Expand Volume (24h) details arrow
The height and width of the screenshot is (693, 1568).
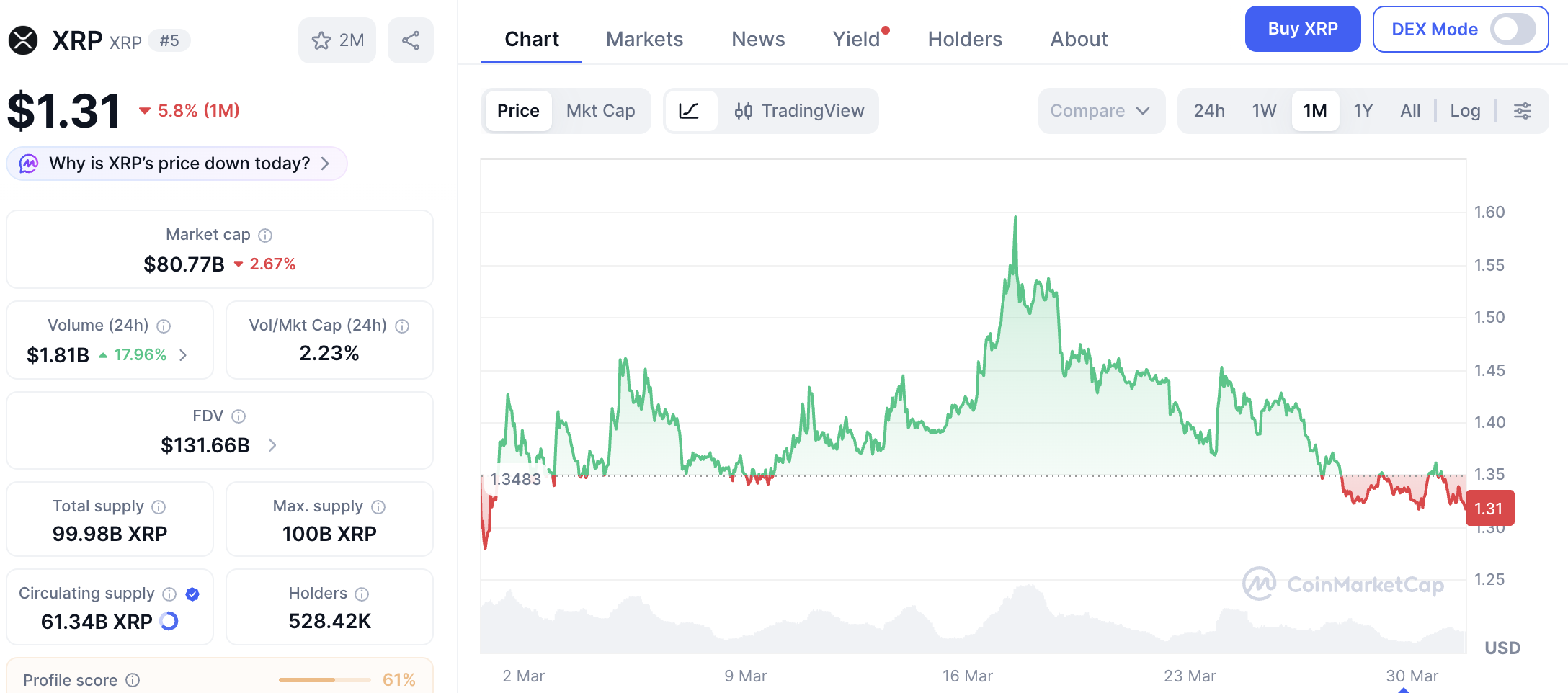[183, 355]
